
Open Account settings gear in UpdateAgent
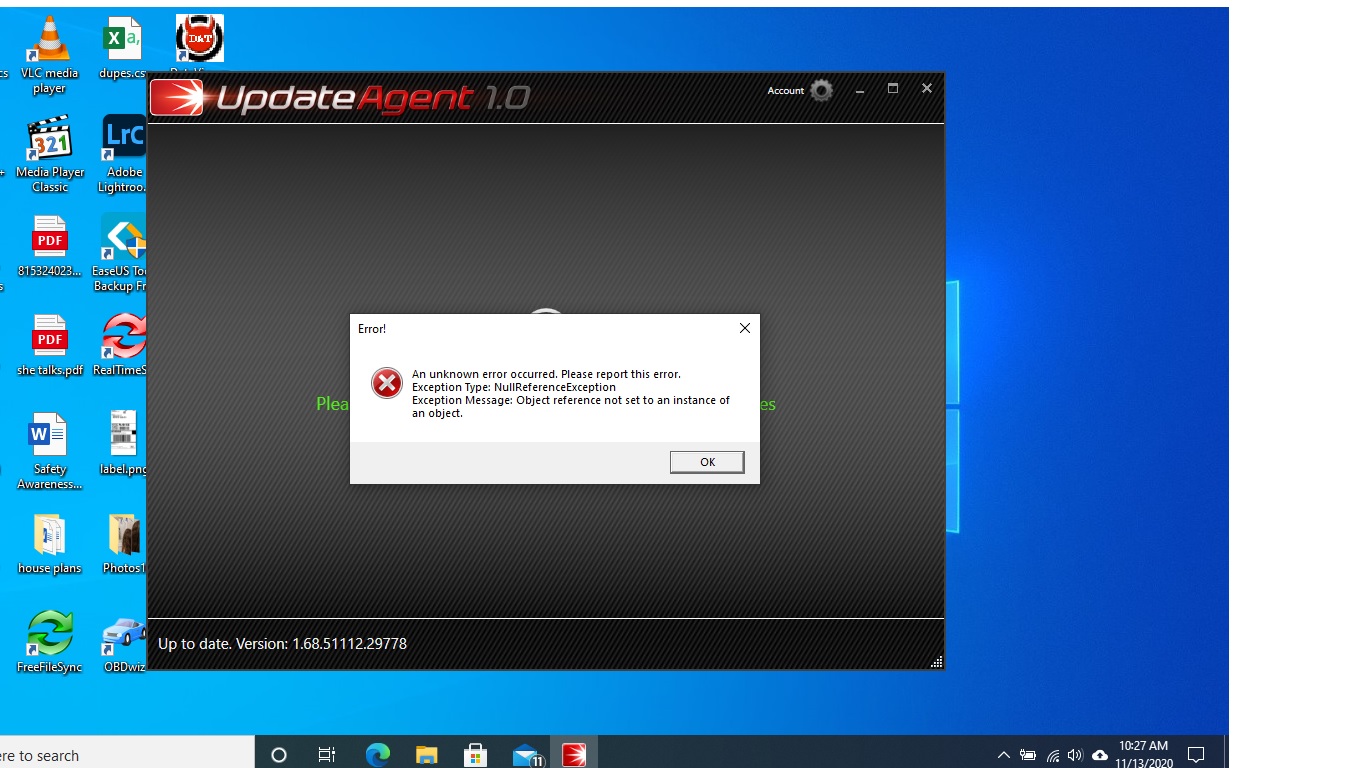pyautogui.click(x=821, y=91)
